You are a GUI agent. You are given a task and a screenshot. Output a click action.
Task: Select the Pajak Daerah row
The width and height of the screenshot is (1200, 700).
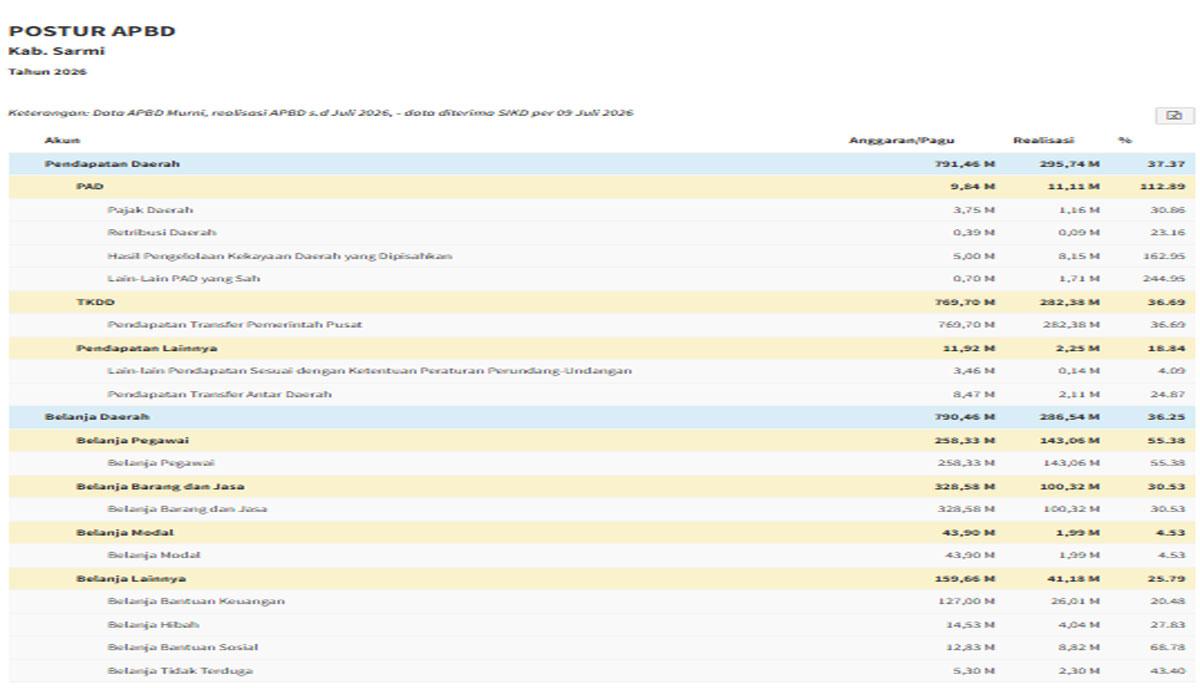(602, 210)
